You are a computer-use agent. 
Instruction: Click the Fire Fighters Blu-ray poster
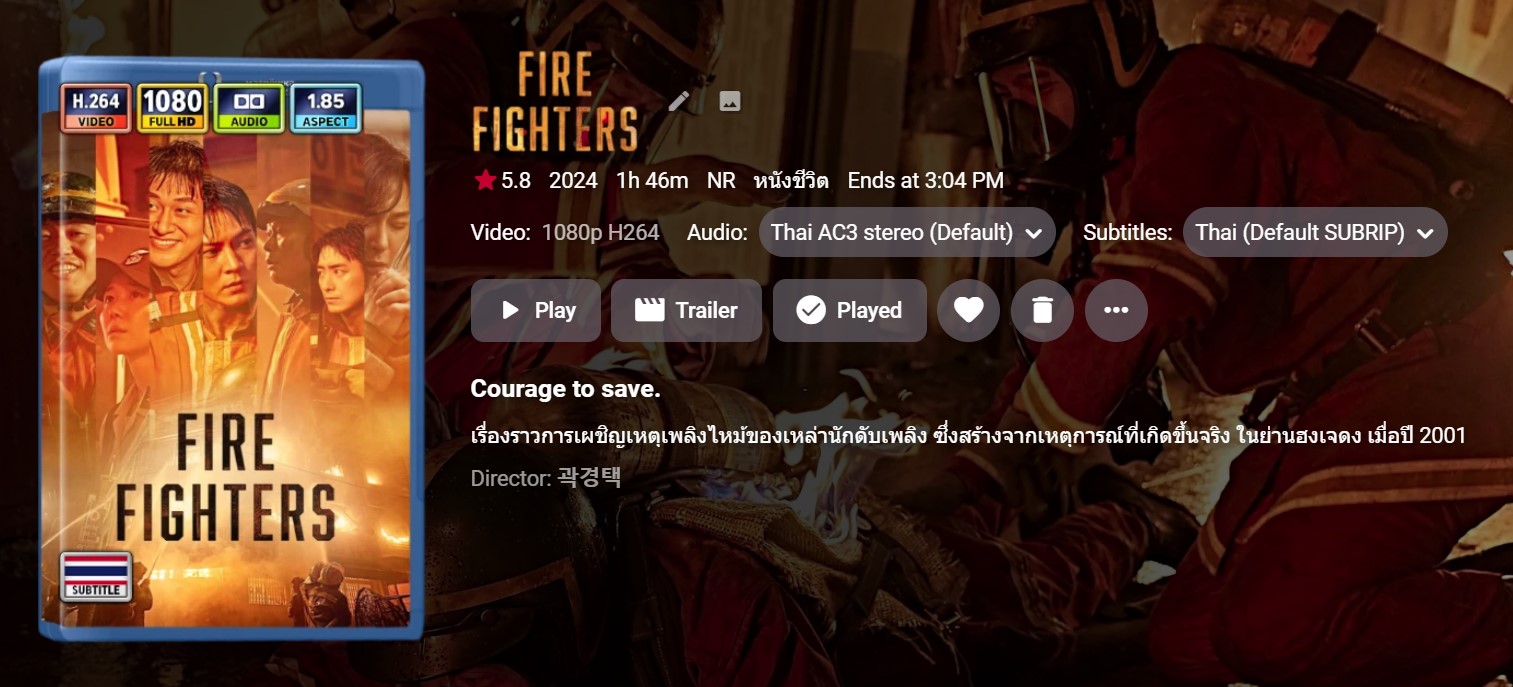point(231,350)
